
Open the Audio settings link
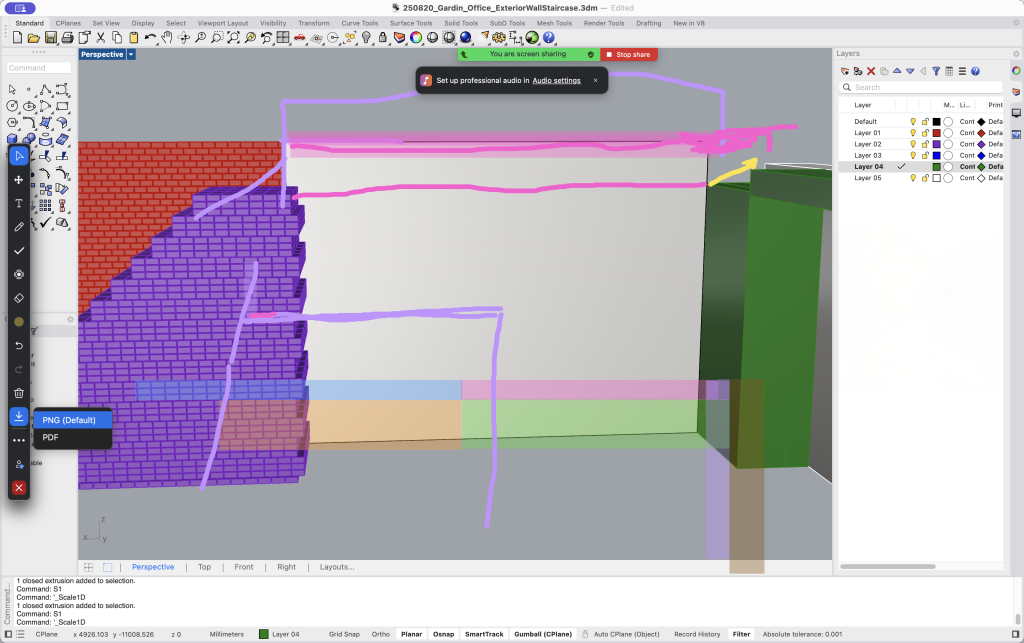click(556, 80)
